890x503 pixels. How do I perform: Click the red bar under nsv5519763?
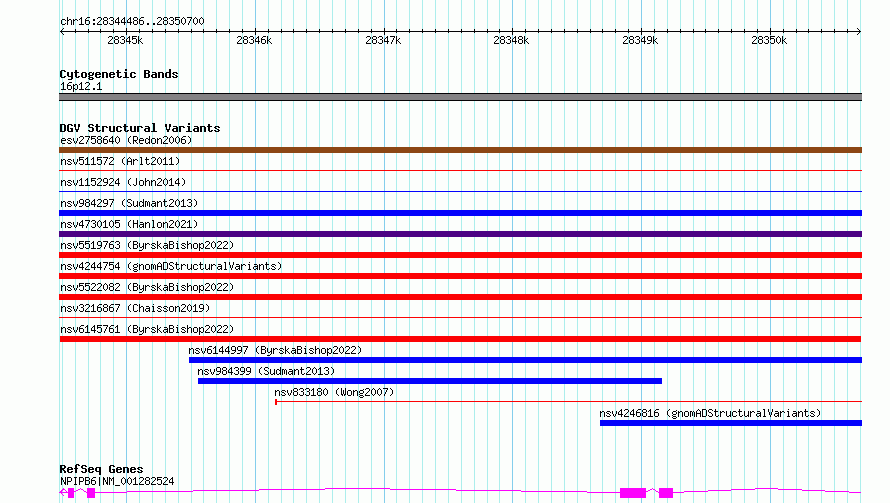pyautogui.click(x=460, y=255)
